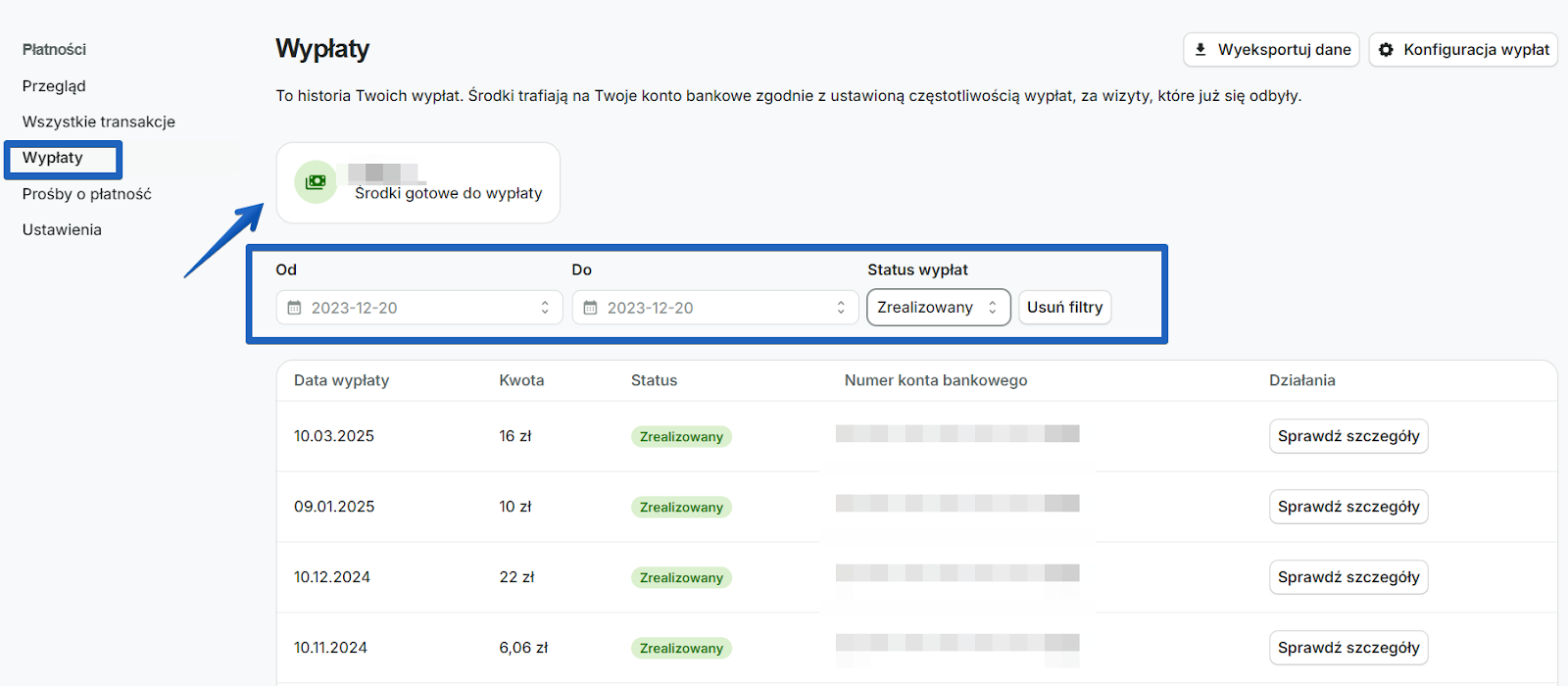Click the gear icon in Konfiguracja wypłat
Screen dimensions: 1568x686
point(1386,49)
